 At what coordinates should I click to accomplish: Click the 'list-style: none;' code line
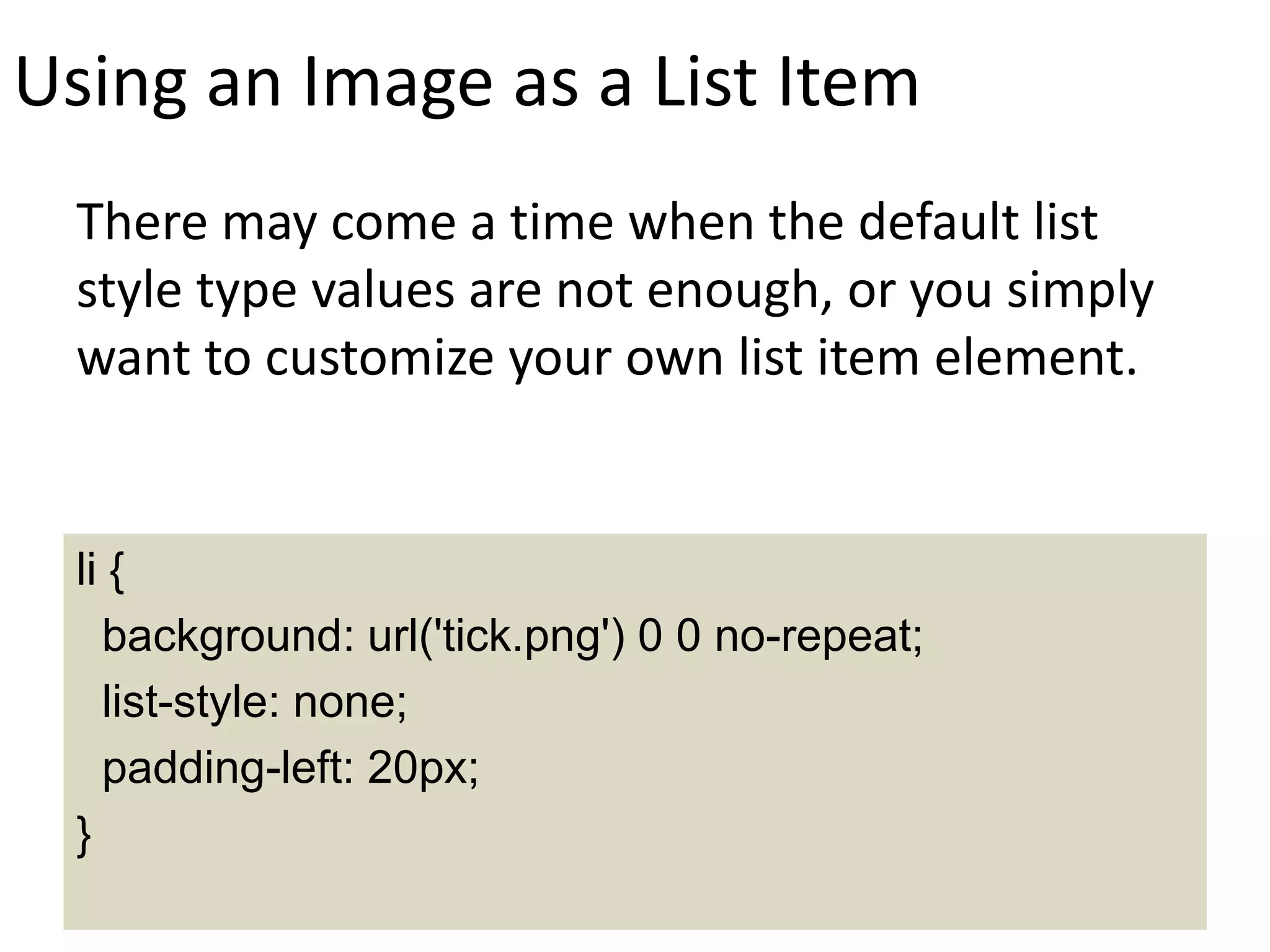coord(254,702)
